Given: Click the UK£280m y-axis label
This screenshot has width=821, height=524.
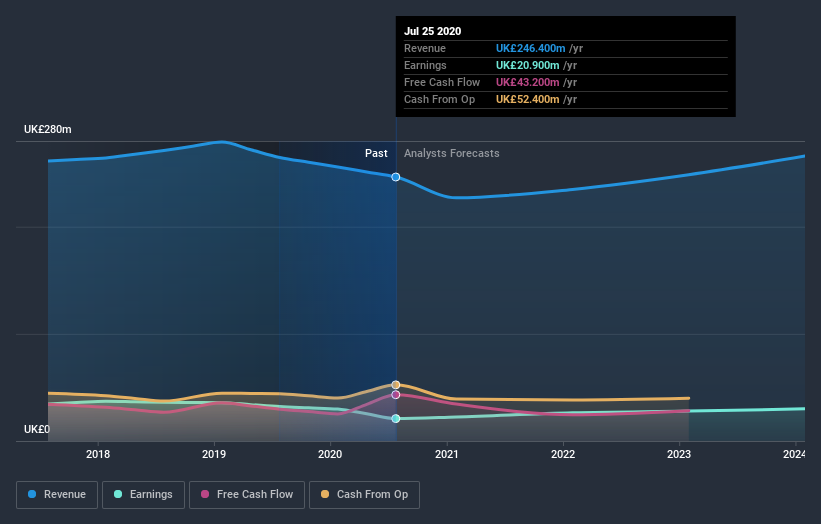Looking at the screenshot, I should (x=48, y=129).
